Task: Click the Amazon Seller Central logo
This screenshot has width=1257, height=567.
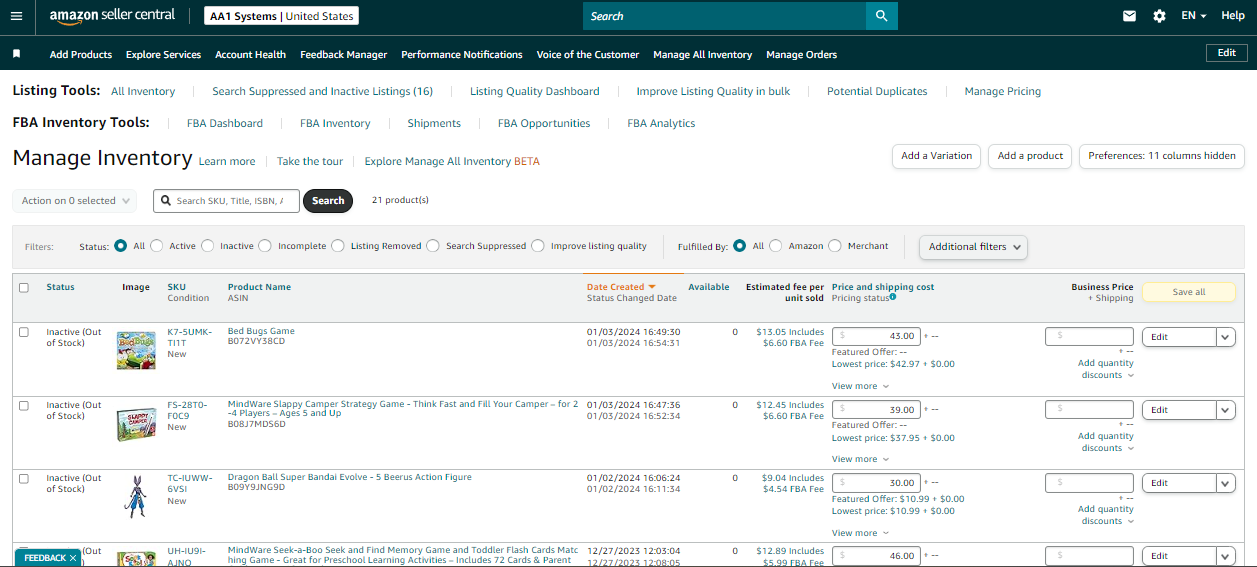Action: (x=112, y=16)
